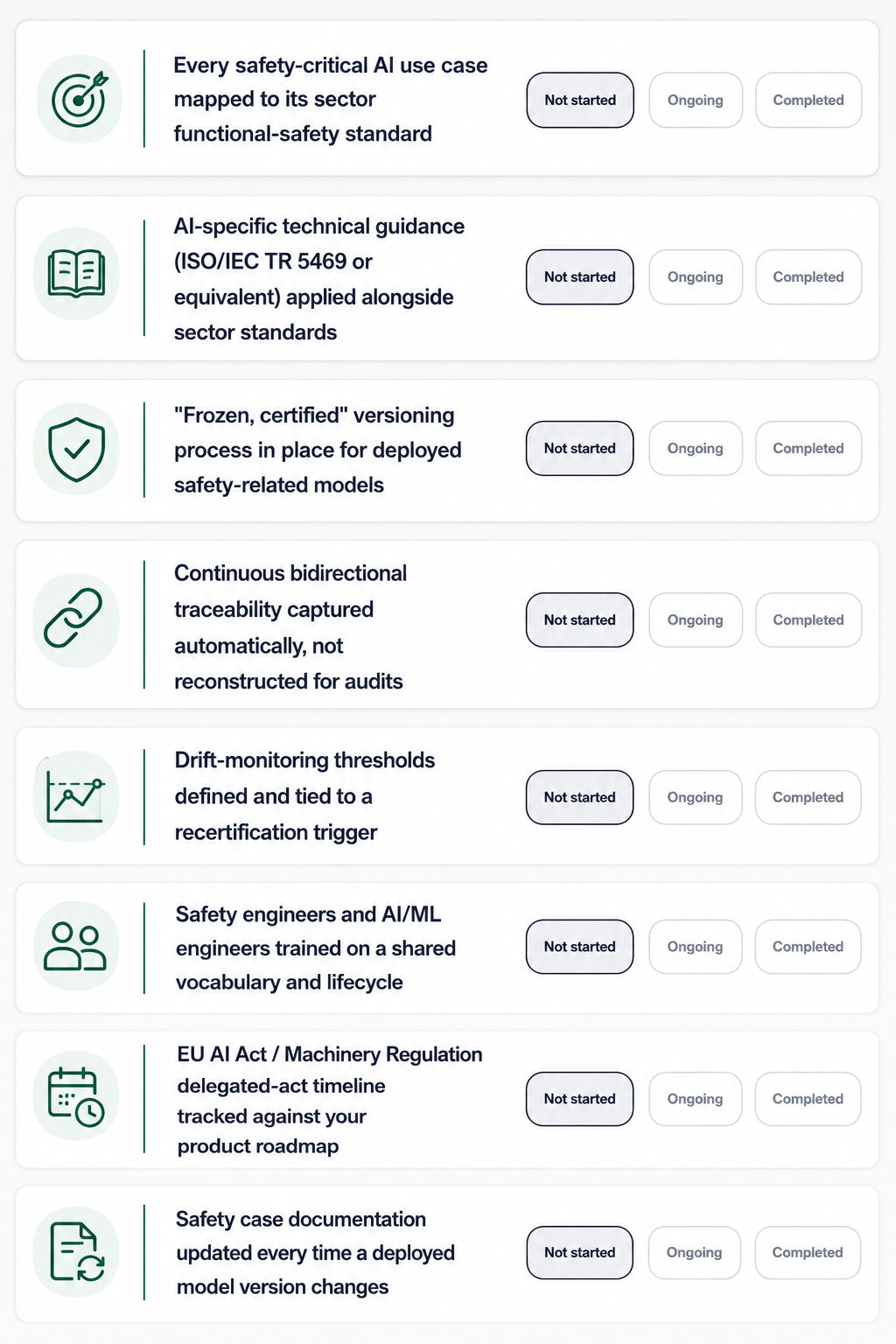Select Ongoing for frozen, certified versioning process
Image resolution: width=896 pixels, height=1344 pixels.
tap(696, 449)
